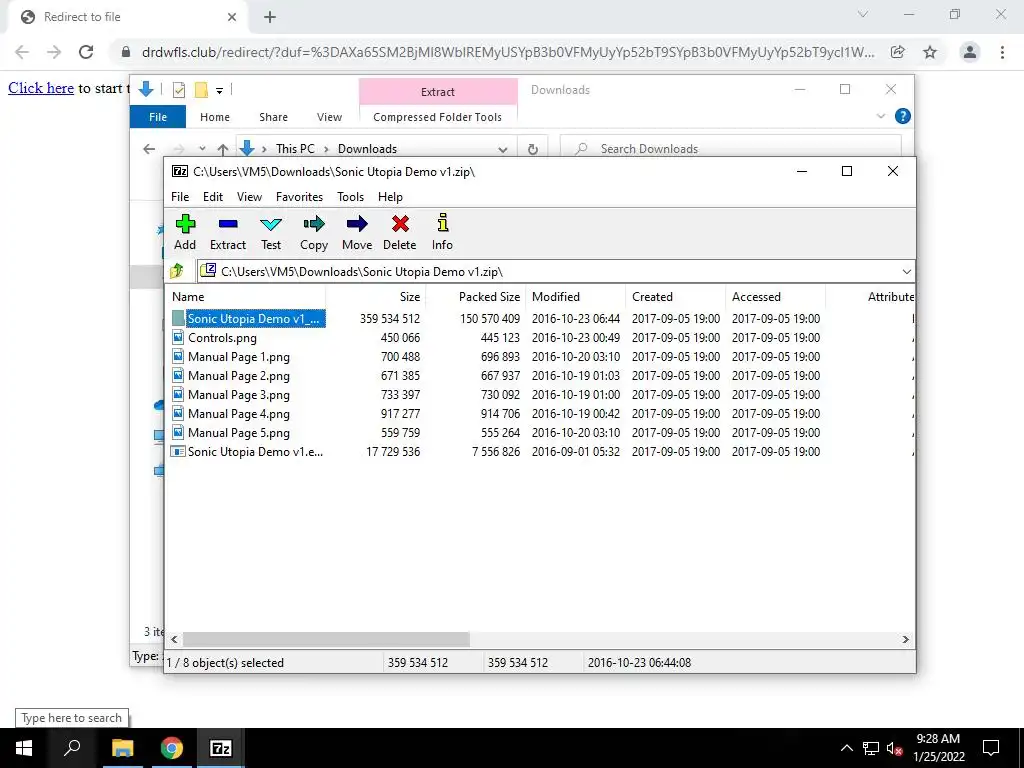Screen dimensions: 1024x768
Task: Click horizontal scrollbar thumb in 7-Zip
Action: click(x=326, y=639)
